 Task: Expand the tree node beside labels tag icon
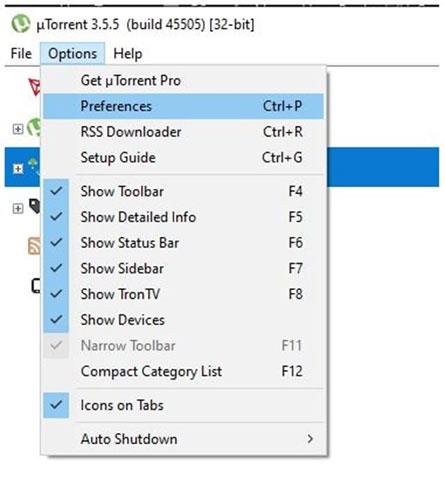tap(18, 209)
